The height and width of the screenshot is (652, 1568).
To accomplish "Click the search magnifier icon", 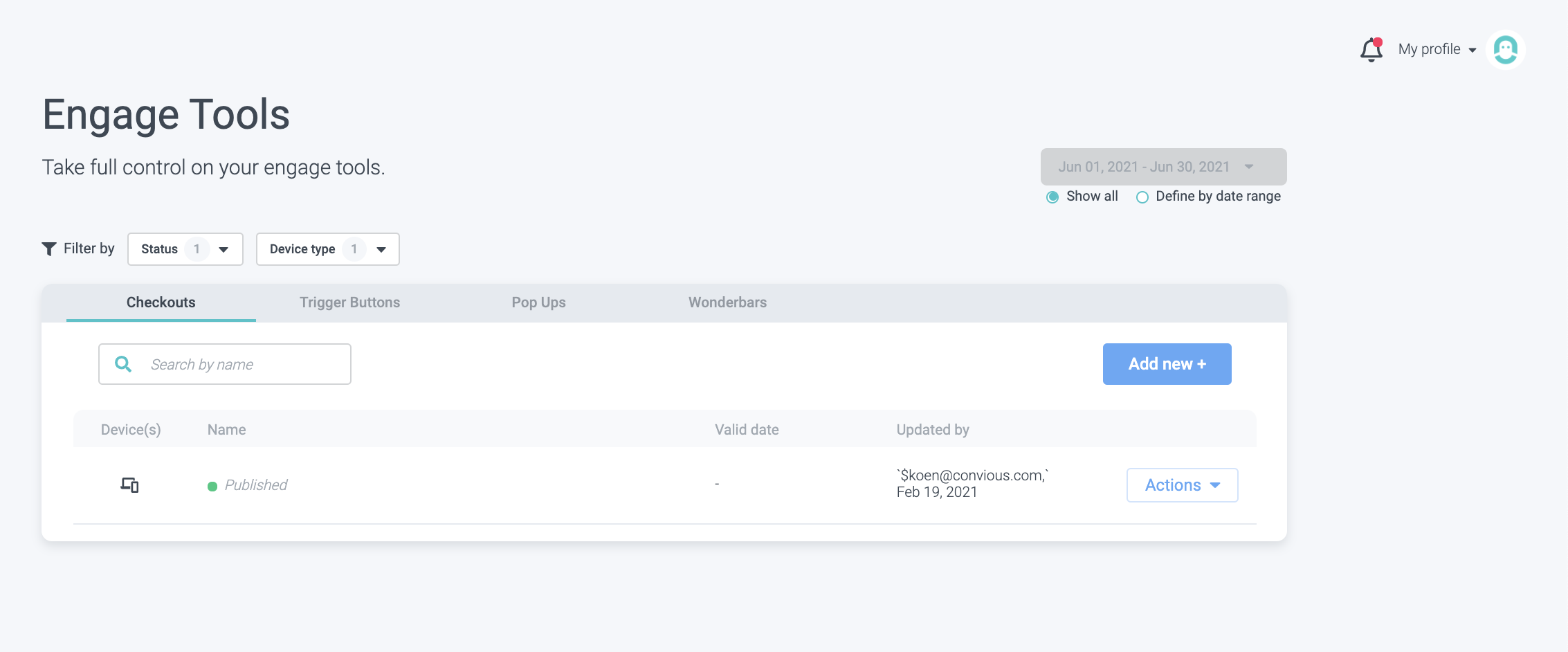I will pyautogui.click(x=123, y=364).
